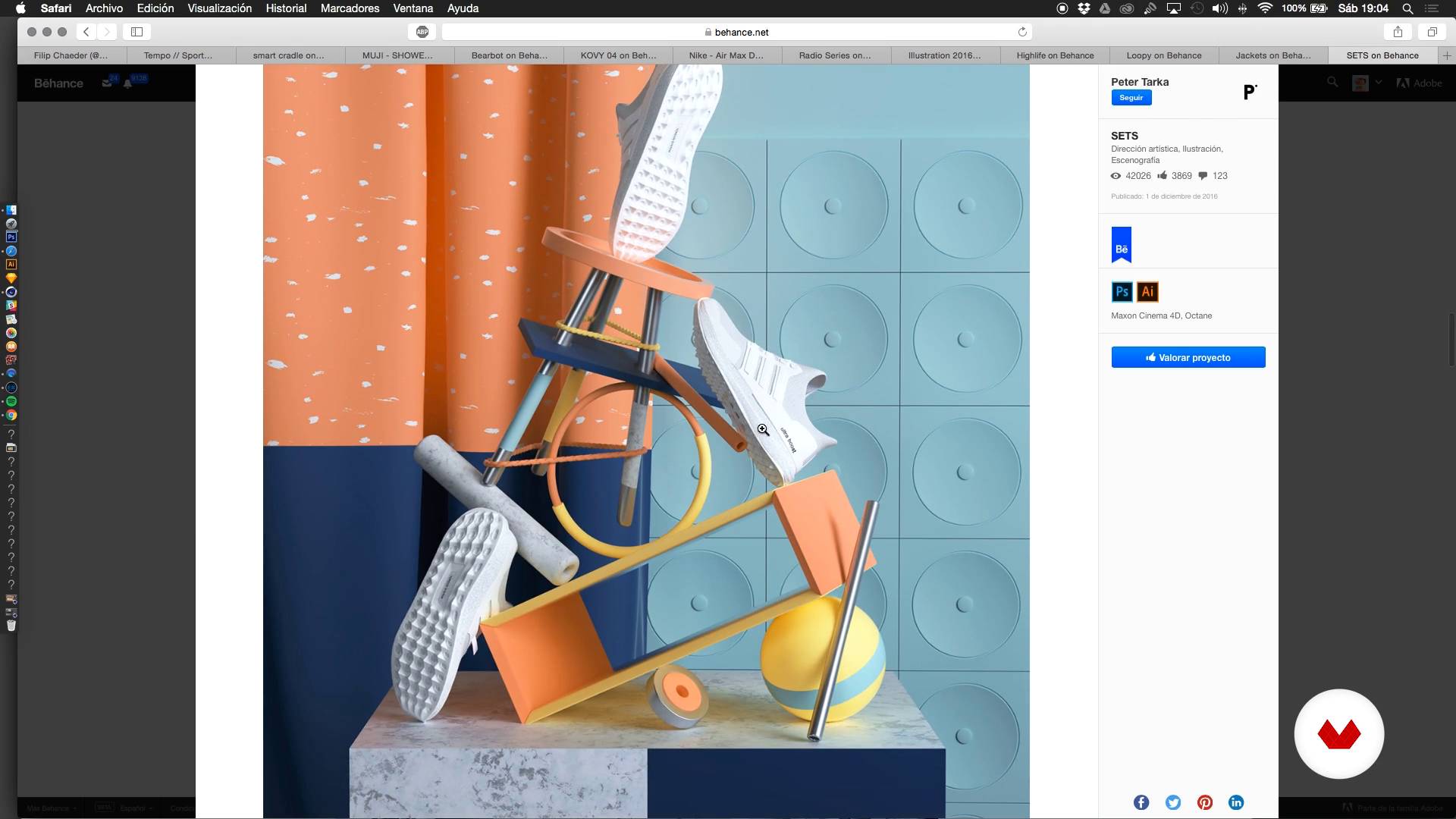Switch to the Radio Series tab
The height and width of the screenshot is (819, 1456).
pyautogui.click(x=835, y=55)
